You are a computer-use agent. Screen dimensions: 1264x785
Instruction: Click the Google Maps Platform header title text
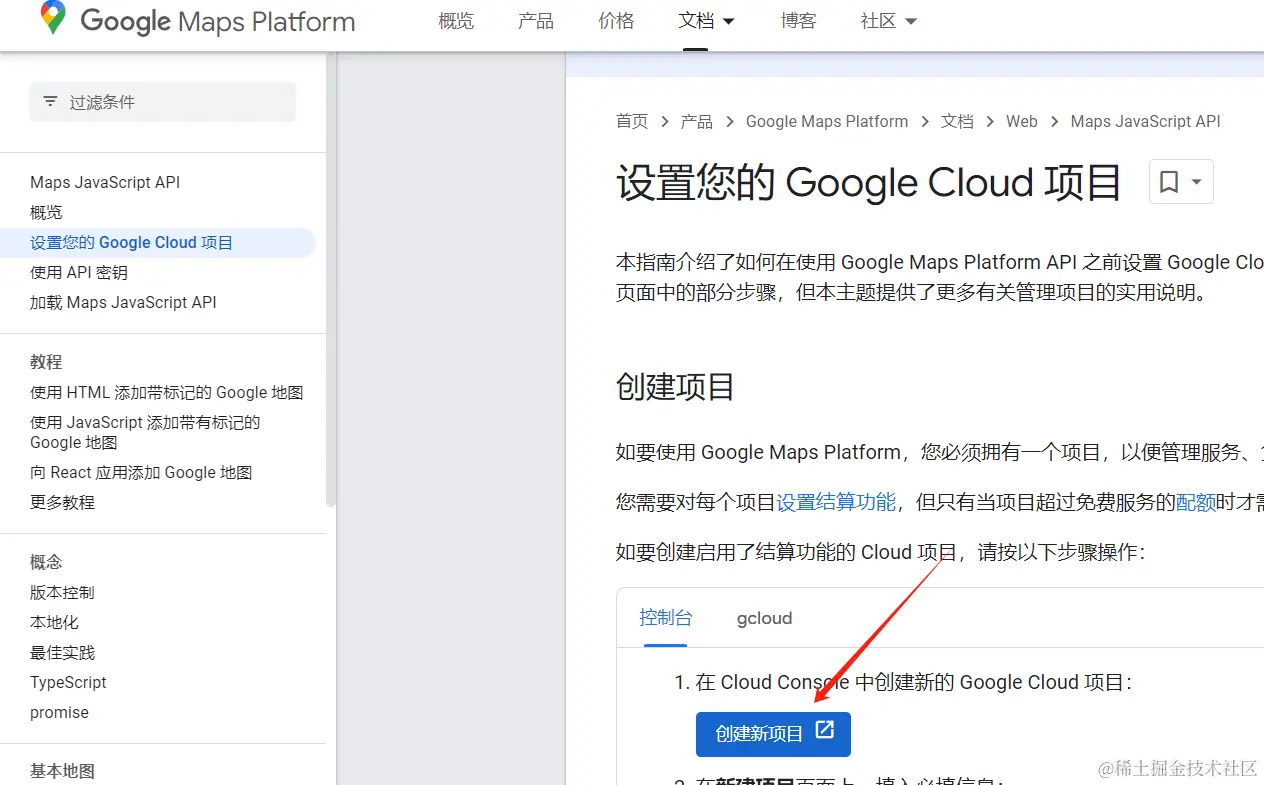tap(218, 21)
